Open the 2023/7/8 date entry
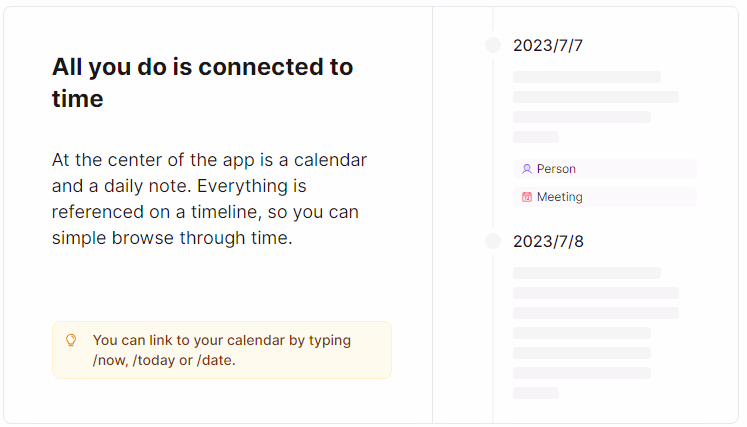The height and width of the screenshot is (427, 747). click(x=547, y=241)
